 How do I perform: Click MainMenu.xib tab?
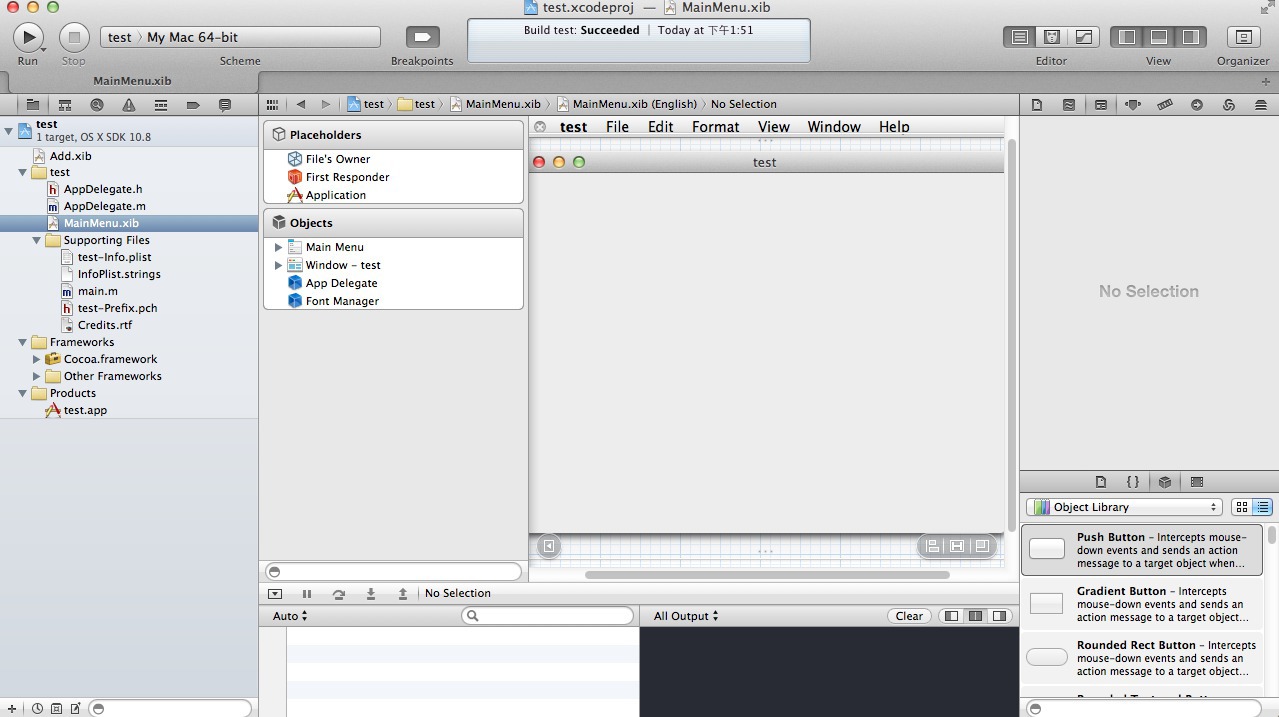[130, 81]
